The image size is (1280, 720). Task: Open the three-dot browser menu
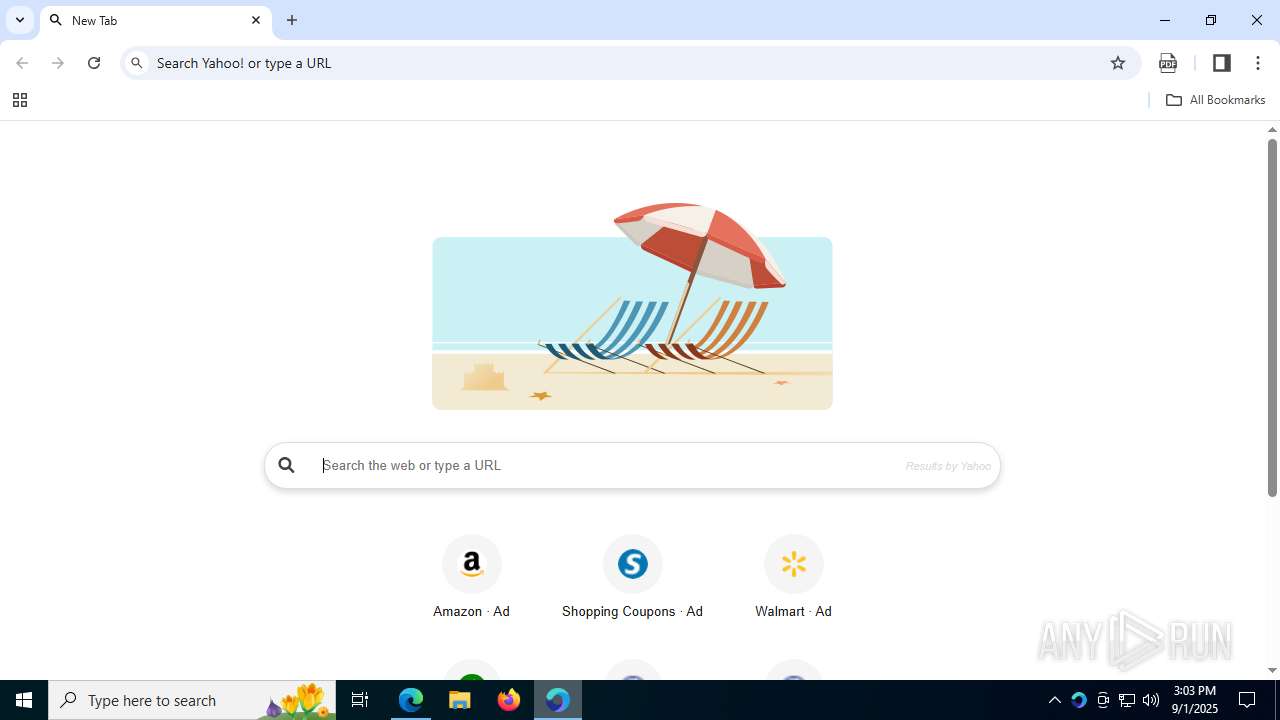(1258, 63)
